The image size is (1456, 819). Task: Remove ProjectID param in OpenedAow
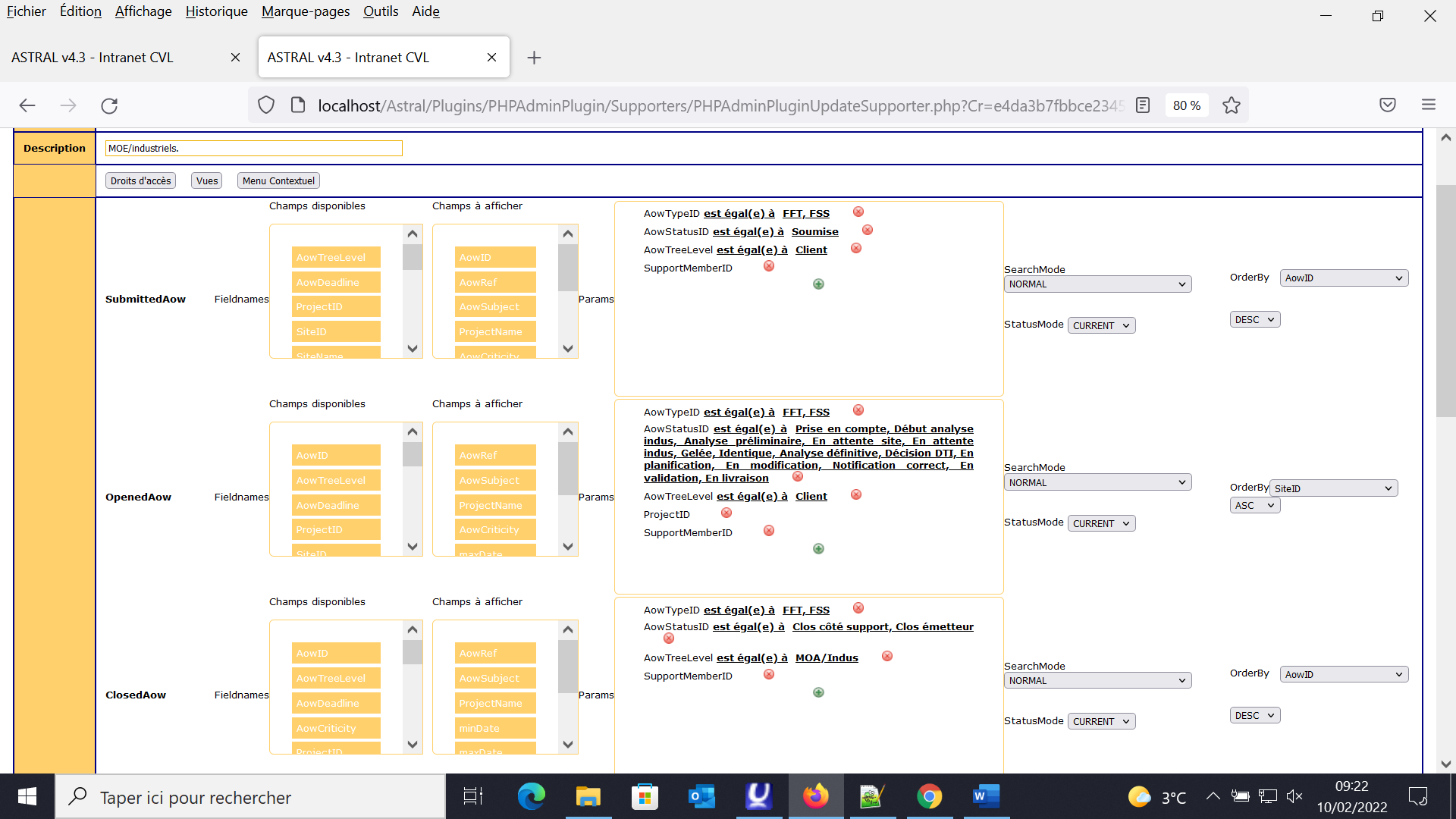726,513
